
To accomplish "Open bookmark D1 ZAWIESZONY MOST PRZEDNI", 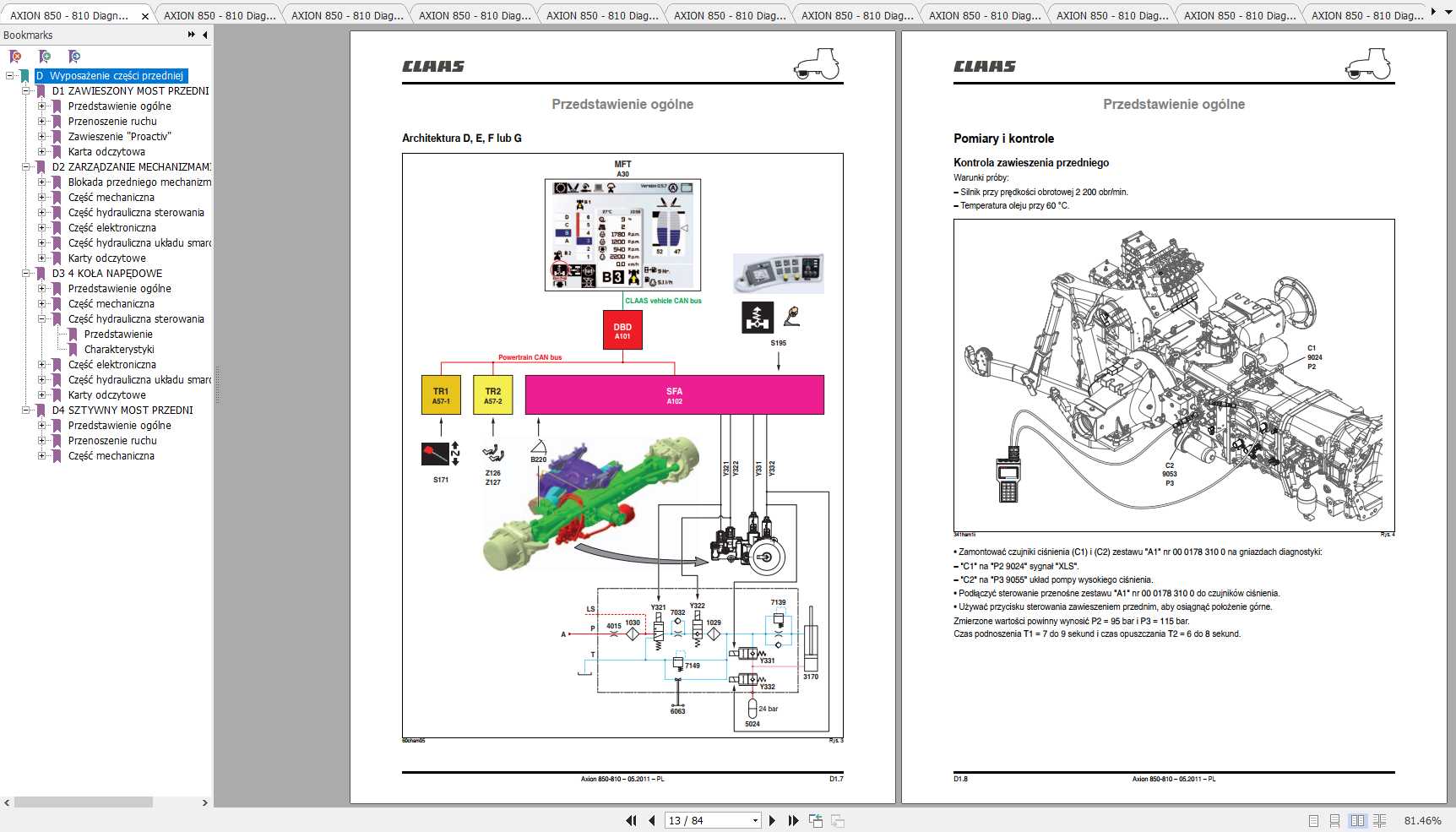I will point(130,90).
